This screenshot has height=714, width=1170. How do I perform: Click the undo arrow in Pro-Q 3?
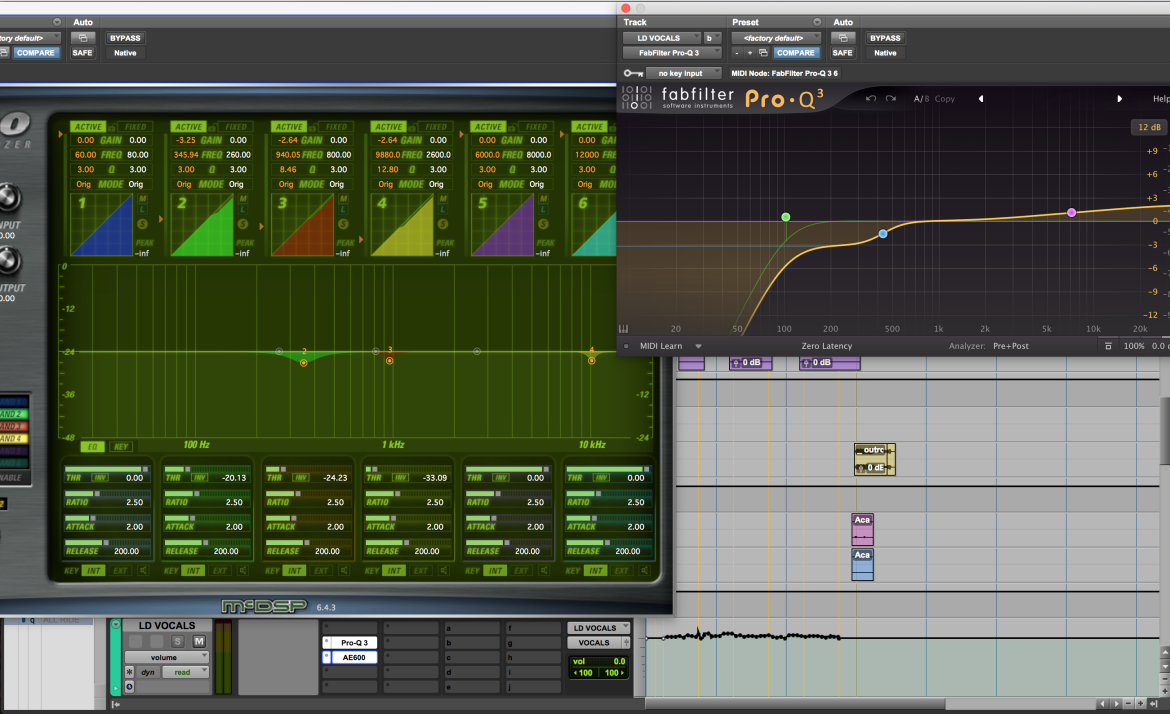(x=871, y=98)
